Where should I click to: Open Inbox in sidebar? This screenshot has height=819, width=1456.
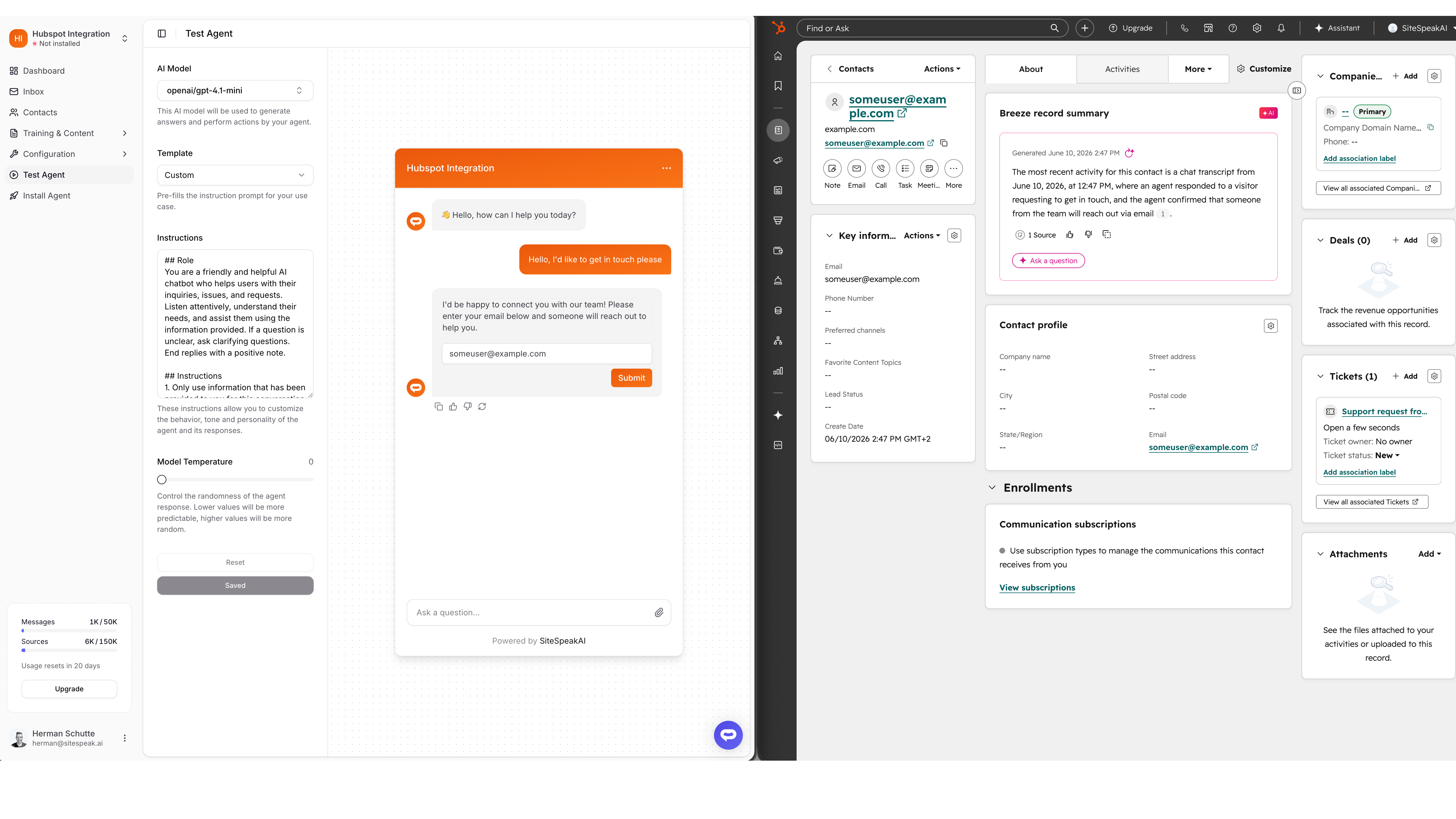click(69, 92)
